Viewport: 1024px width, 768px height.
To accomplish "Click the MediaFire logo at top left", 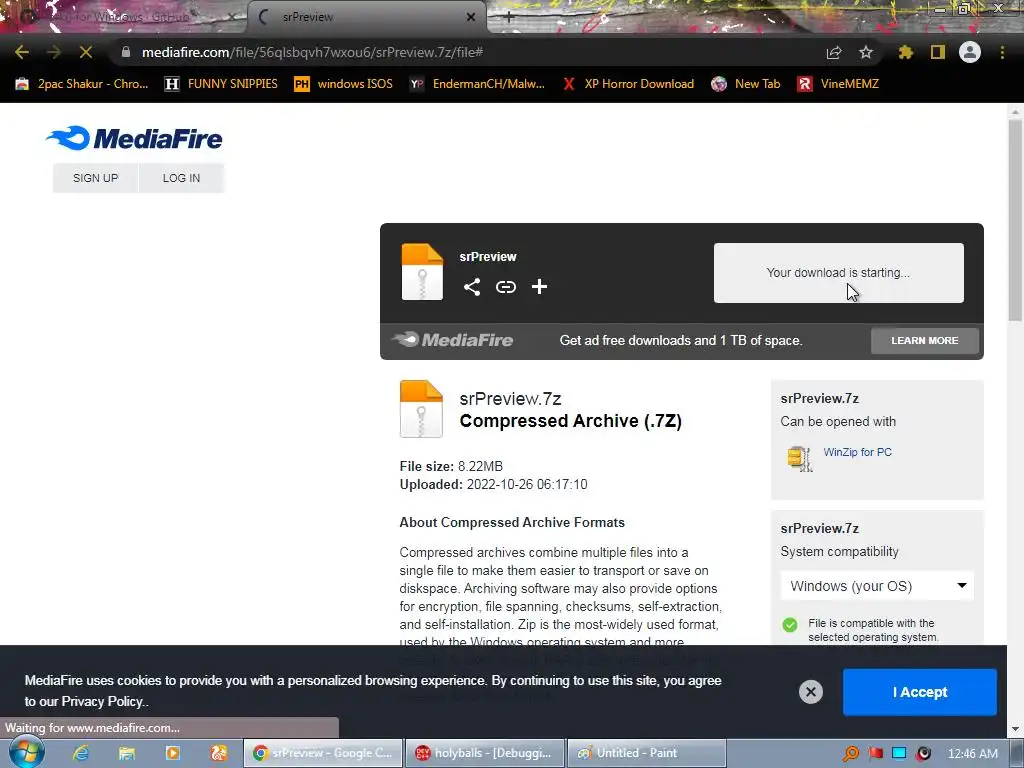I will [x=135, y=138].
